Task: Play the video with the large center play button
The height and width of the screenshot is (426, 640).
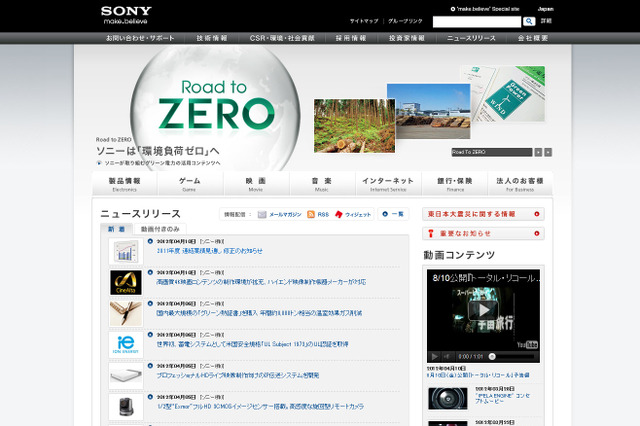Action: tap(483, 311)
